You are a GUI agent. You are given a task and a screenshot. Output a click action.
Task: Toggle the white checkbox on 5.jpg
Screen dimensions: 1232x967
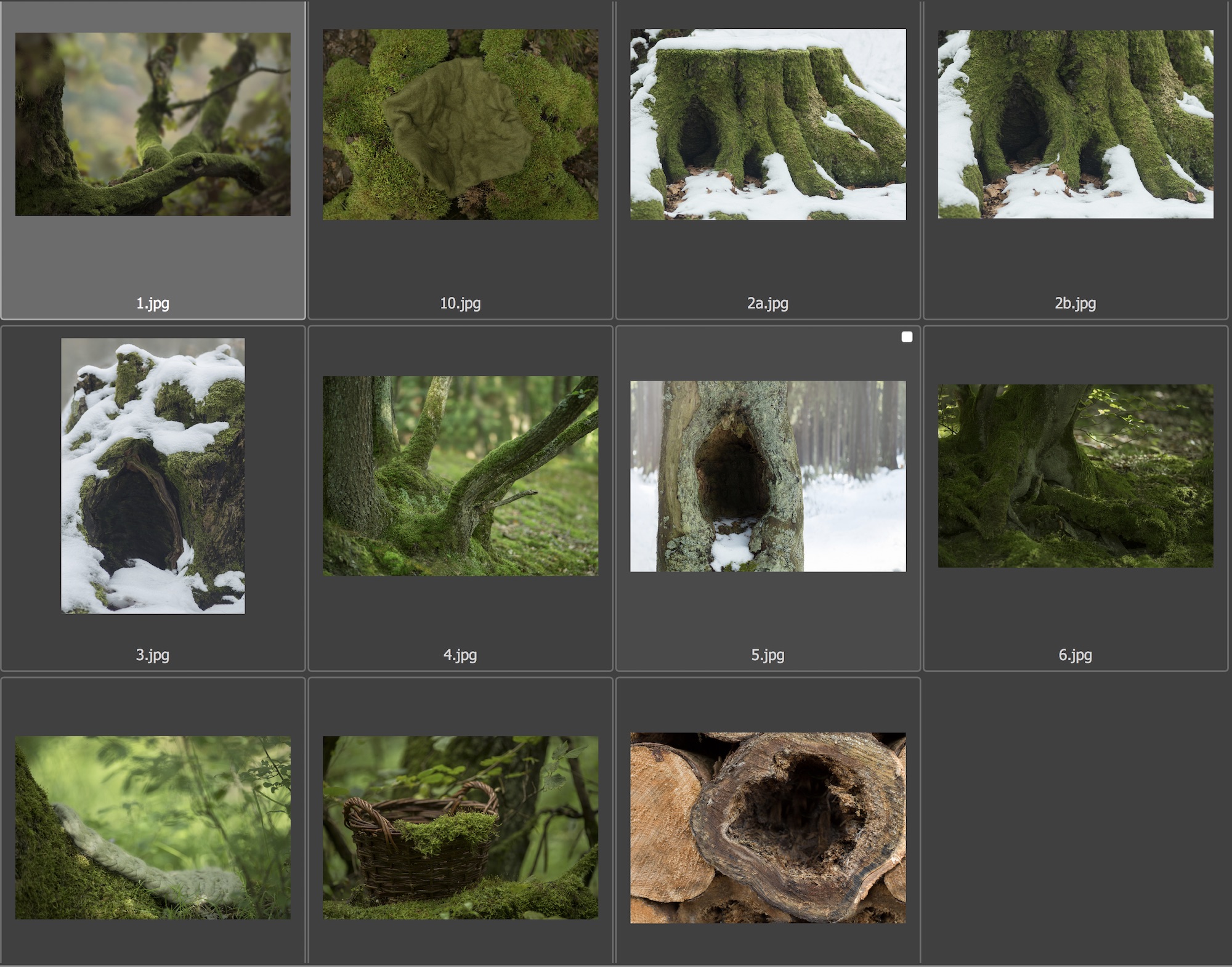[907, 337]
